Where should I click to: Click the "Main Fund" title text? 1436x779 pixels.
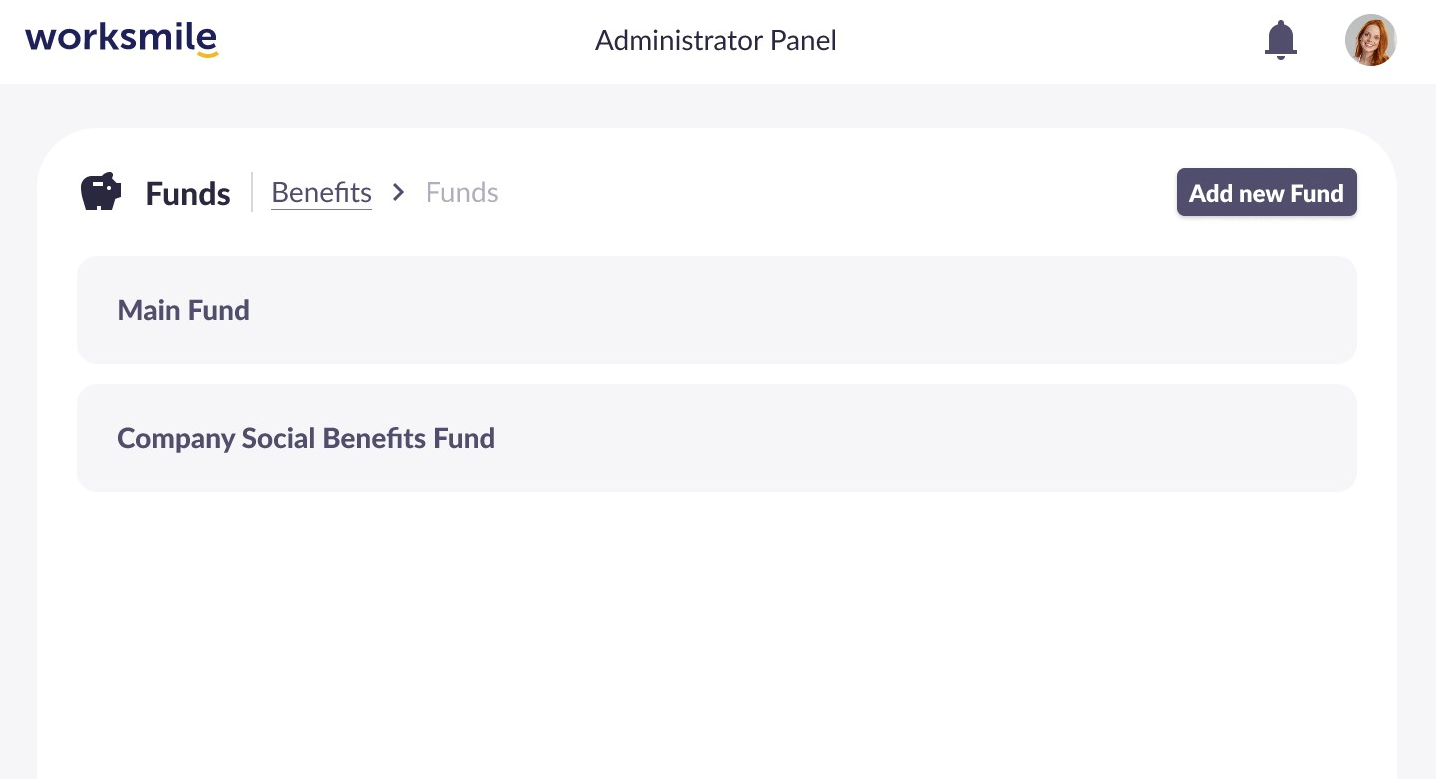184,310
